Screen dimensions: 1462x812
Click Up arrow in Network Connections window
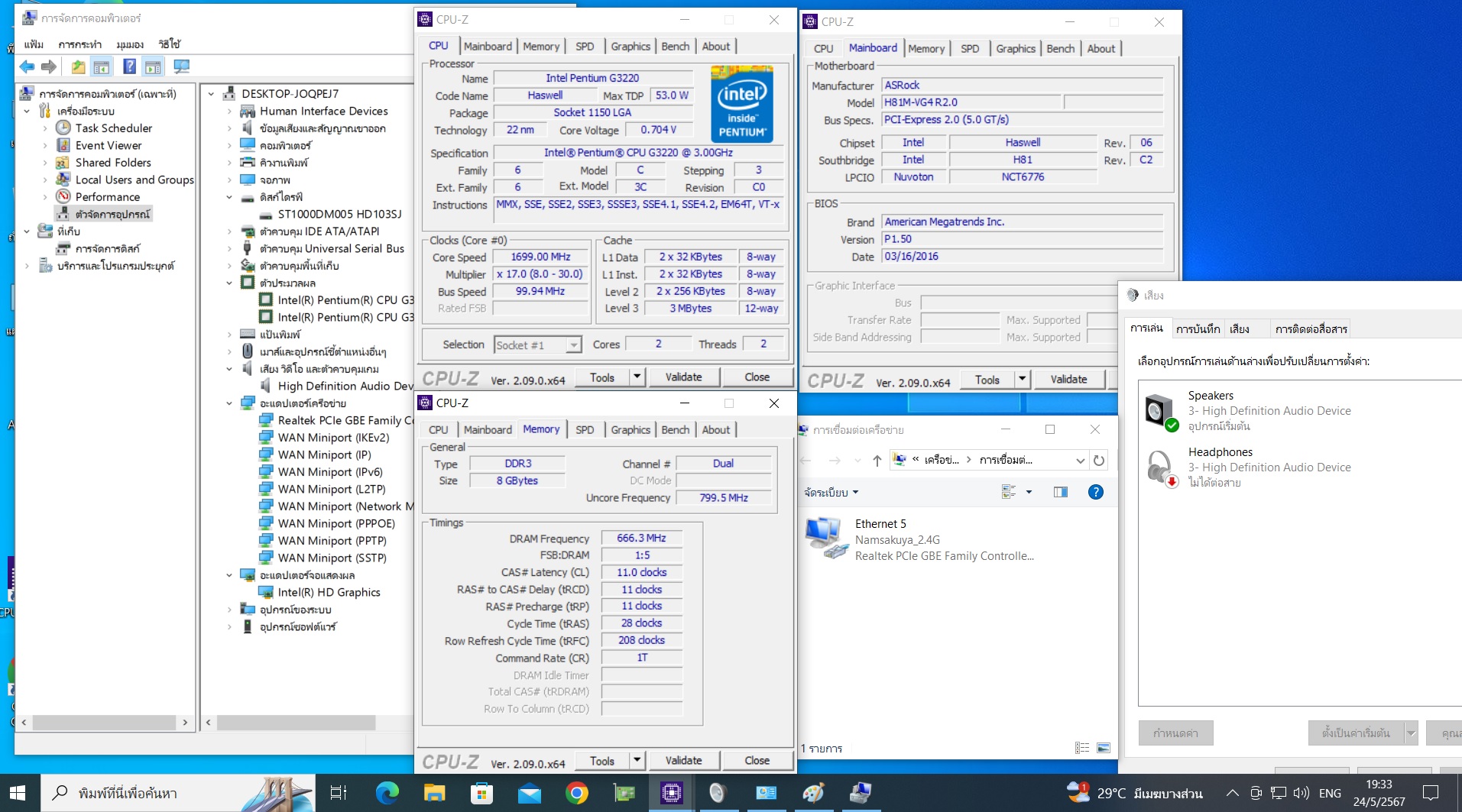coord(877,461)
